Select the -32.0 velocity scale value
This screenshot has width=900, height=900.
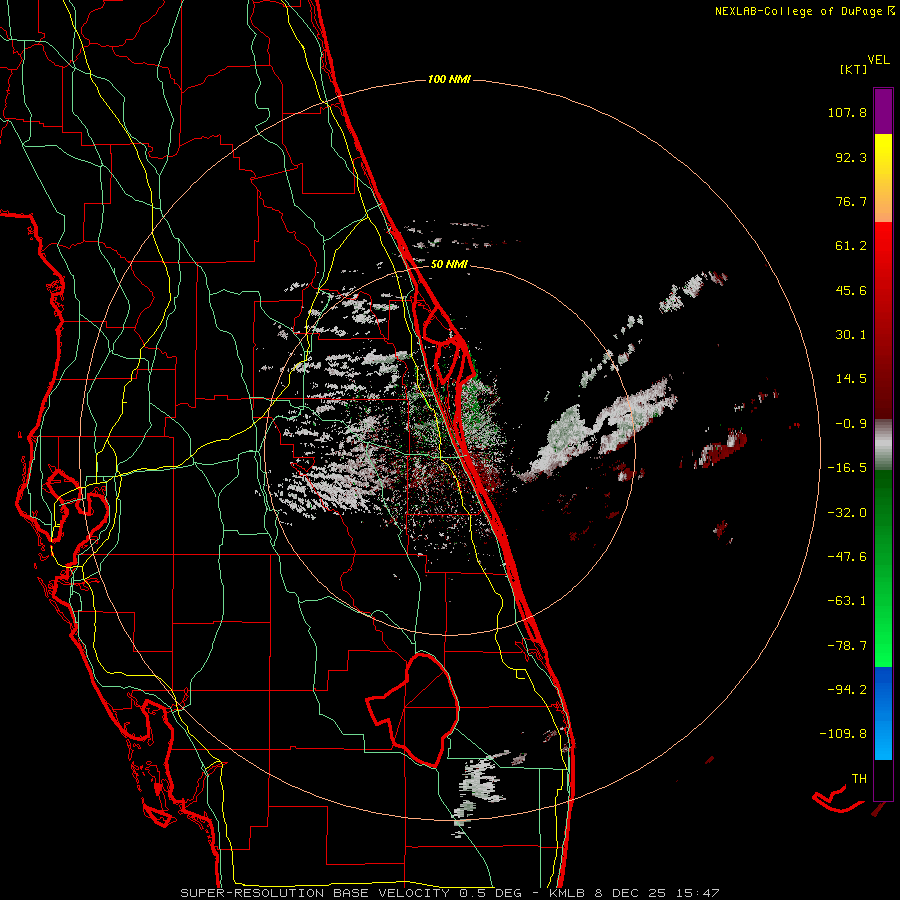point(847,513)
